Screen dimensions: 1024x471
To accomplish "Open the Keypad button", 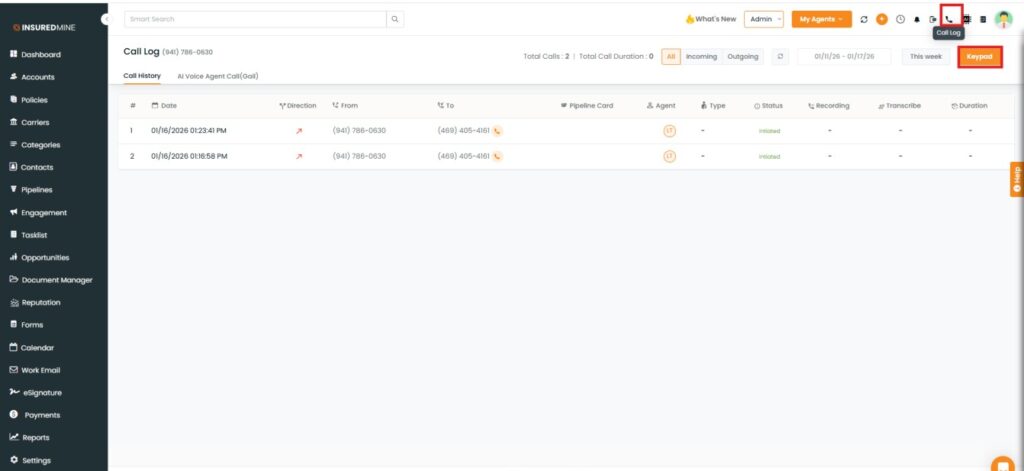I will [979, 56].
